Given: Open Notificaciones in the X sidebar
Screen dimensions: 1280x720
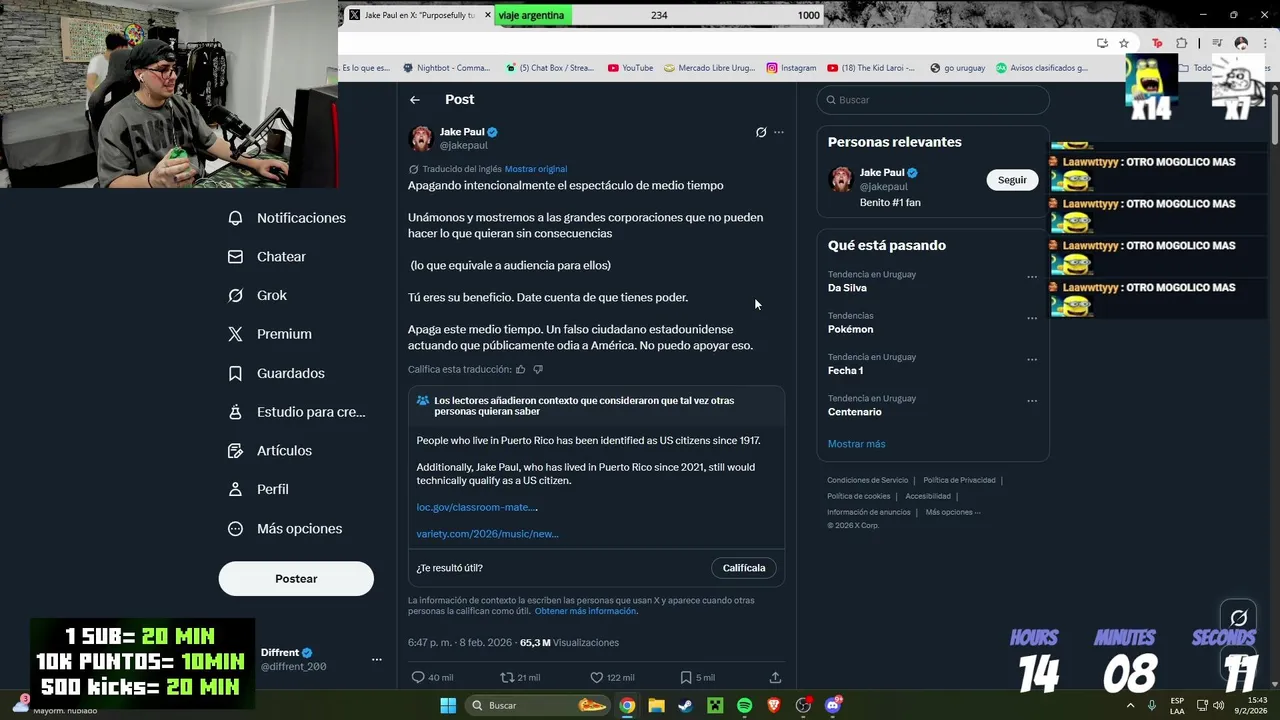Looking at the screenshot, I should point(287,218).
